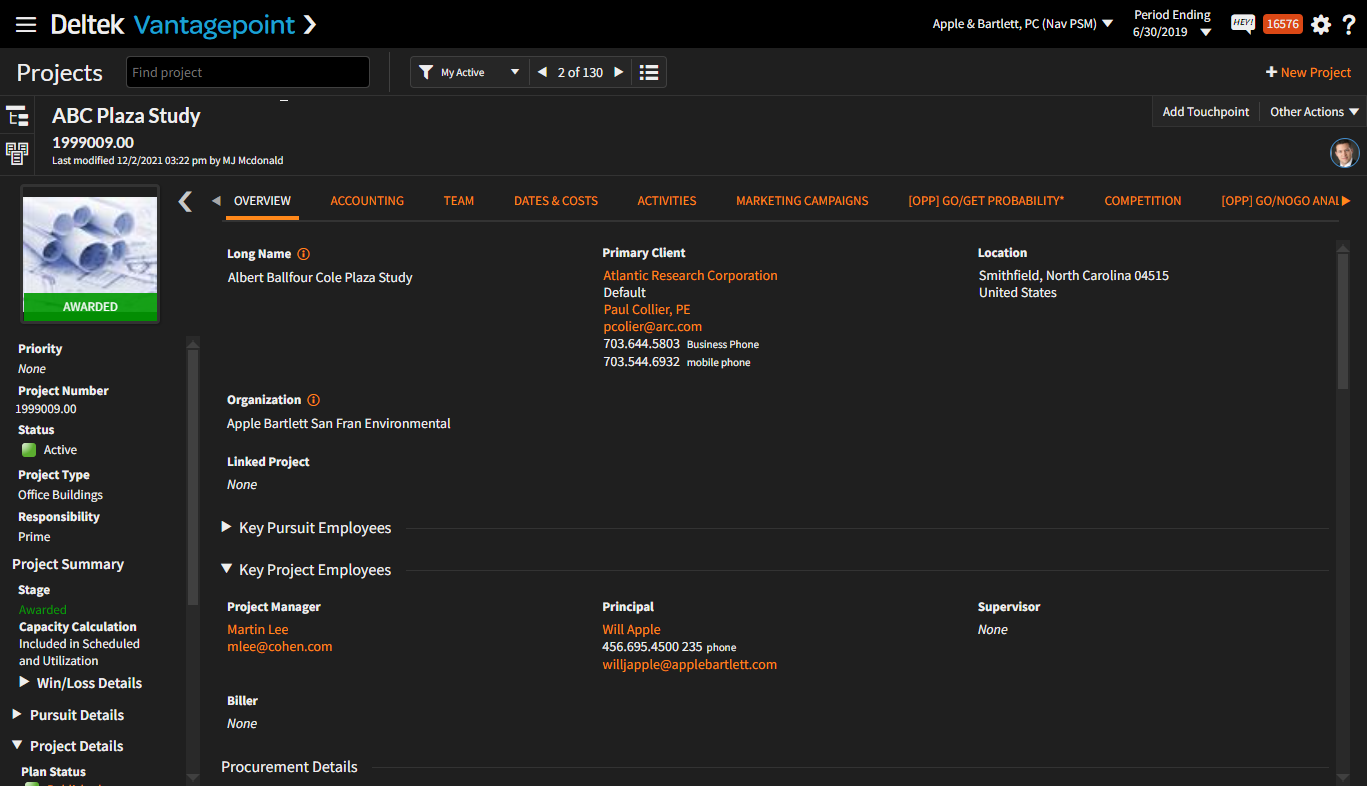Switch to the list view icon

[x=649, y=72]
